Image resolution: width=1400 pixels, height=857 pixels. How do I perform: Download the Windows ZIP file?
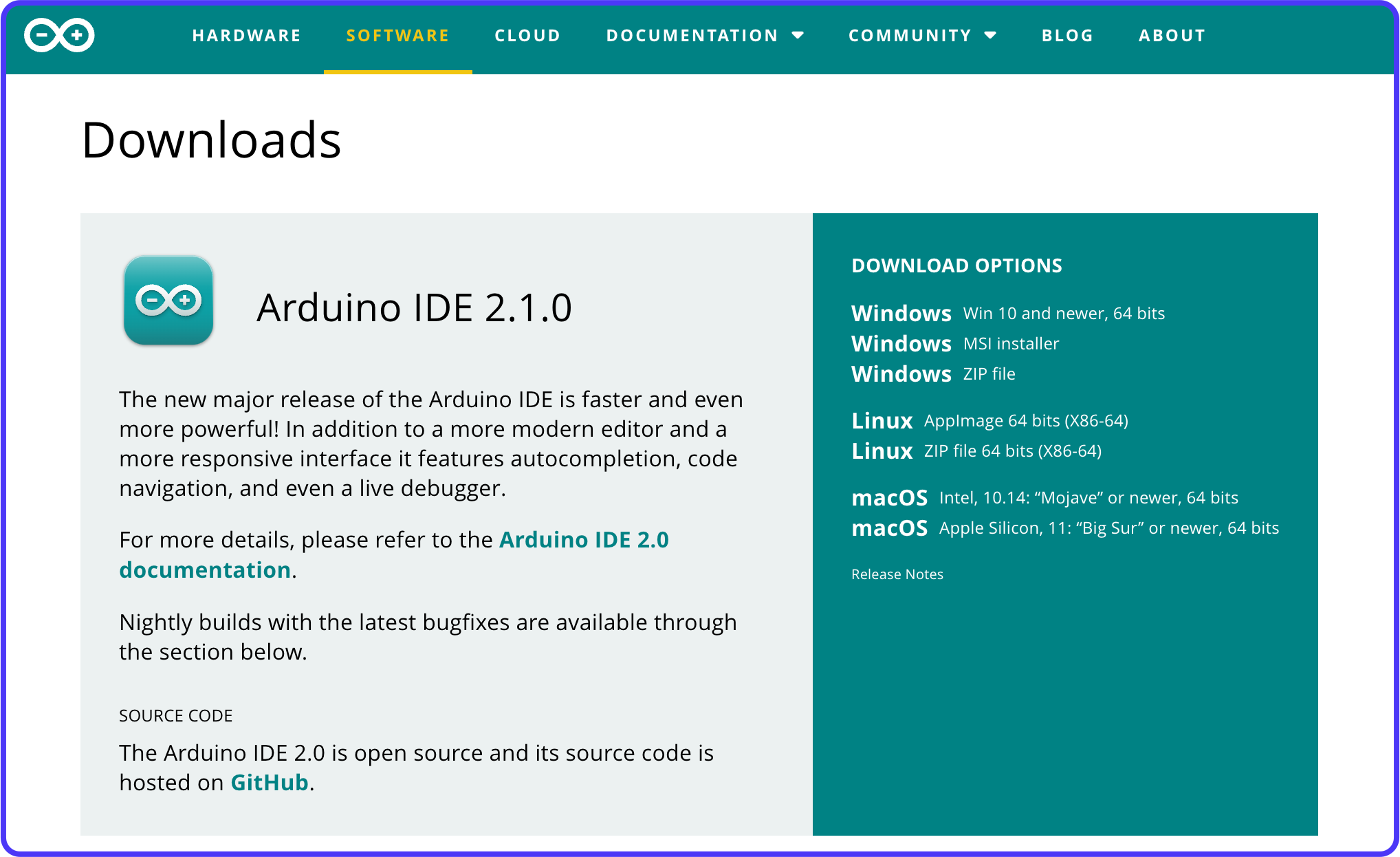pyautogui.click(x=932, y=374)
